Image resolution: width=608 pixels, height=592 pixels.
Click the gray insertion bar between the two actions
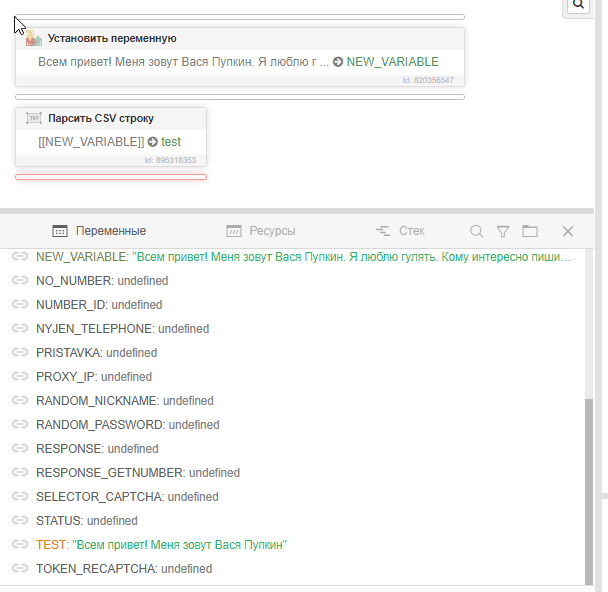240,97
